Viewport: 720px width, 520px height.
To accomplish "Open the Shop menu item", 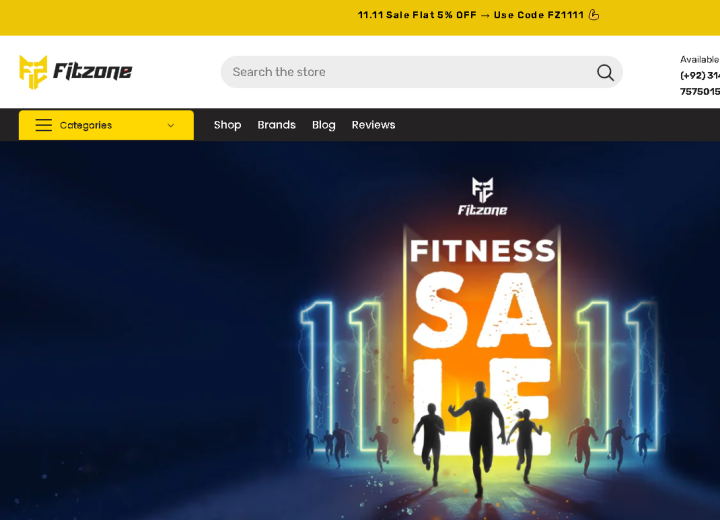I will point(227,125).
